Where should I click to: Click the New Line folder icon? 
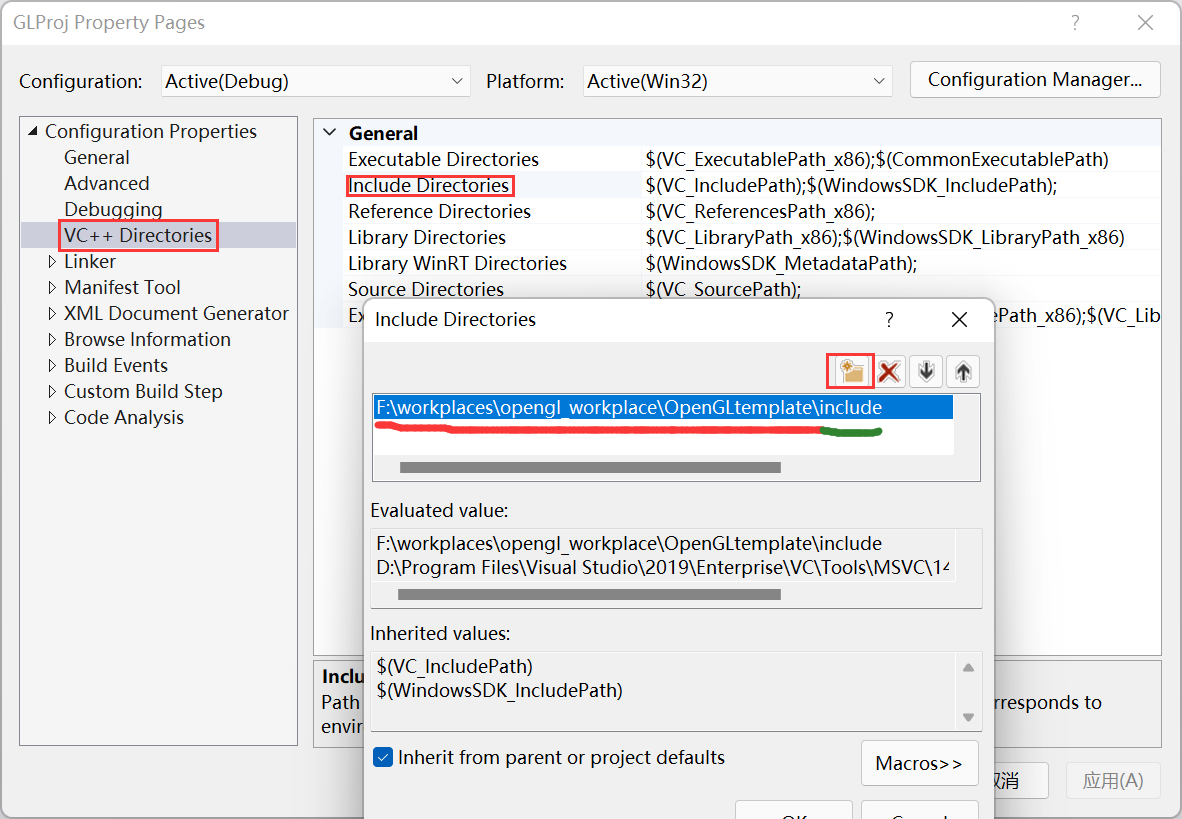click(x=849, y=370)
